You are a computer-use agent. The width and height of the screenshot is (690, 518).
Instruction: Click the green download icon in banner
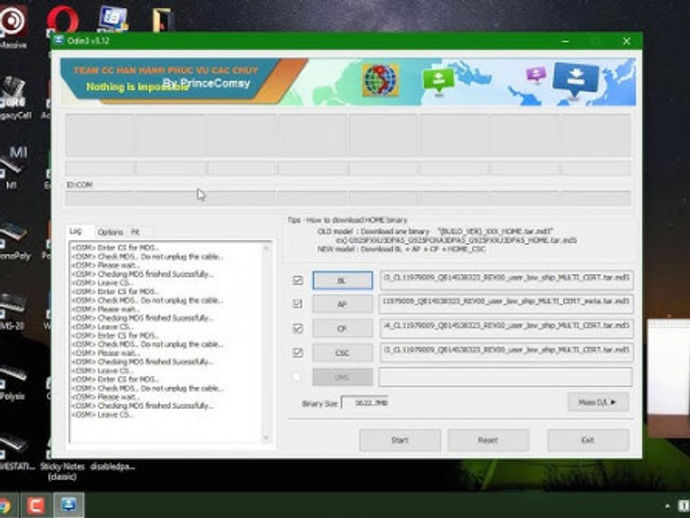[438, 81]
